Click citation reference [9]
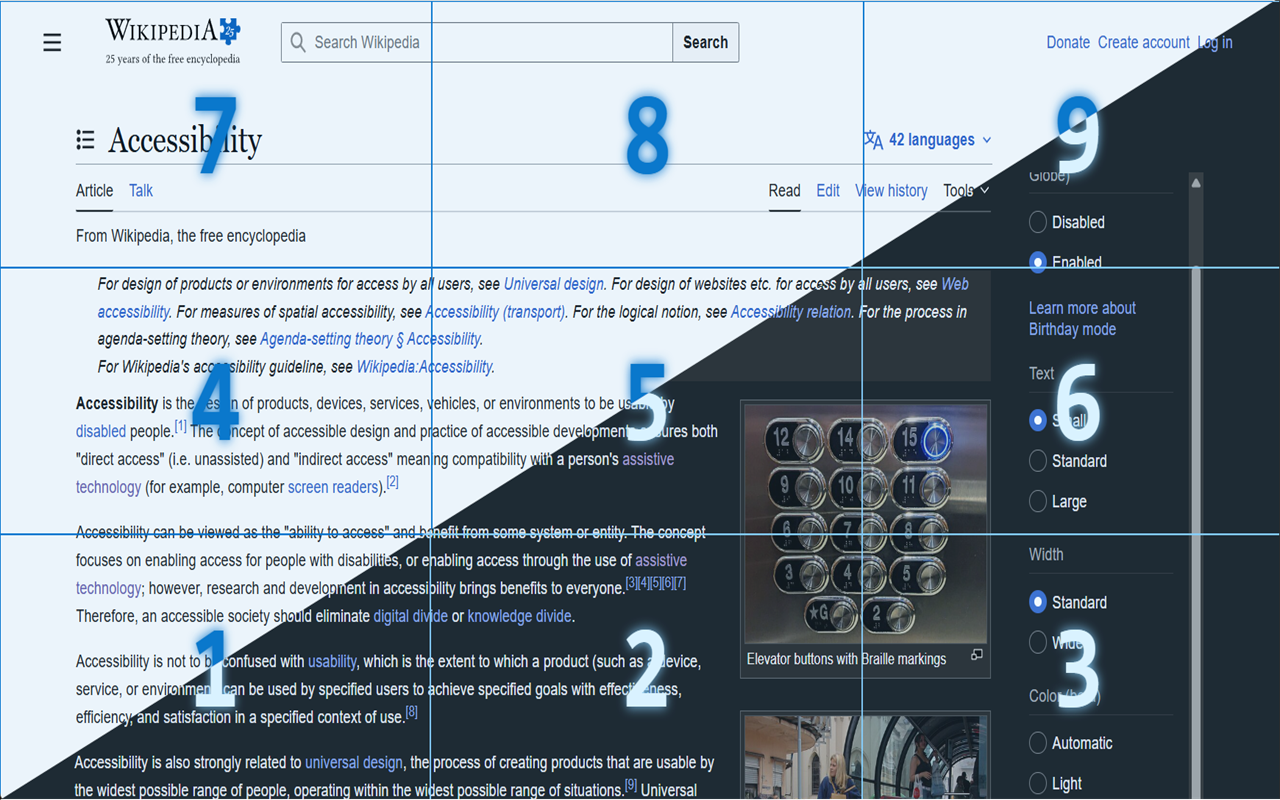1280x800 pixels. (631, 785)
